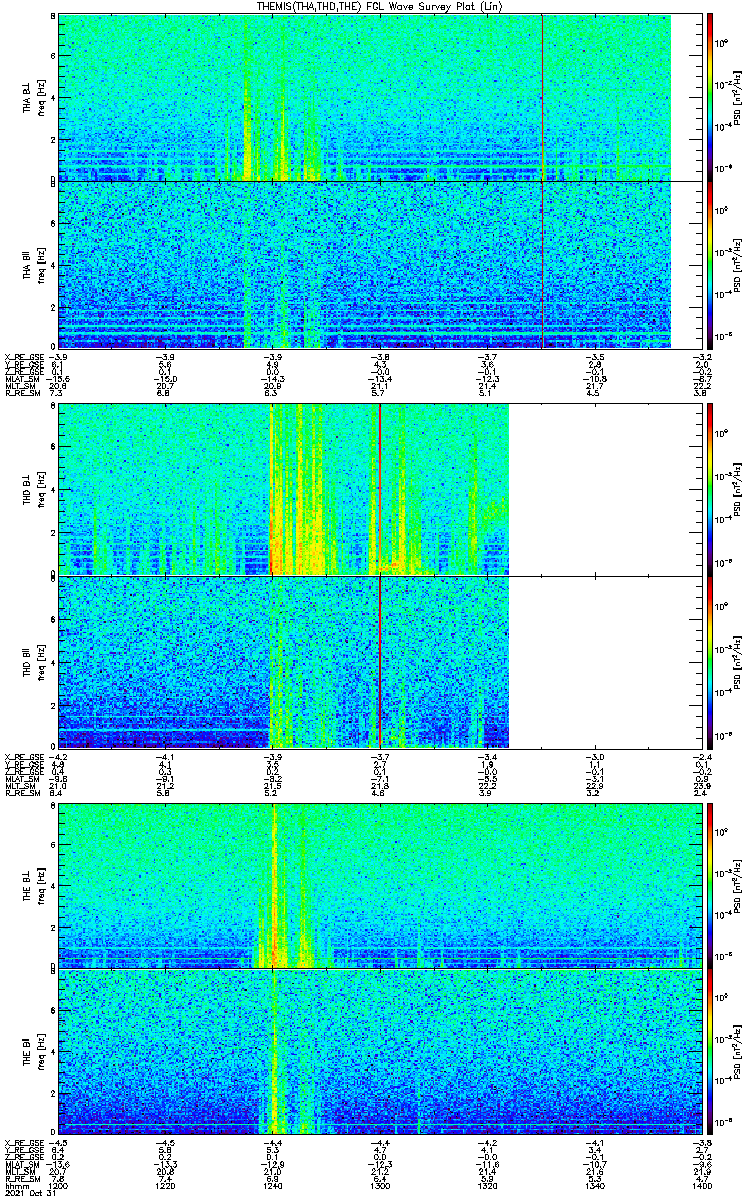Image resolution: width=750 pixels, height=1200 pixels.
Task: Click the red vertical marker in THA BII panel
Action: (x=542, y=264)
